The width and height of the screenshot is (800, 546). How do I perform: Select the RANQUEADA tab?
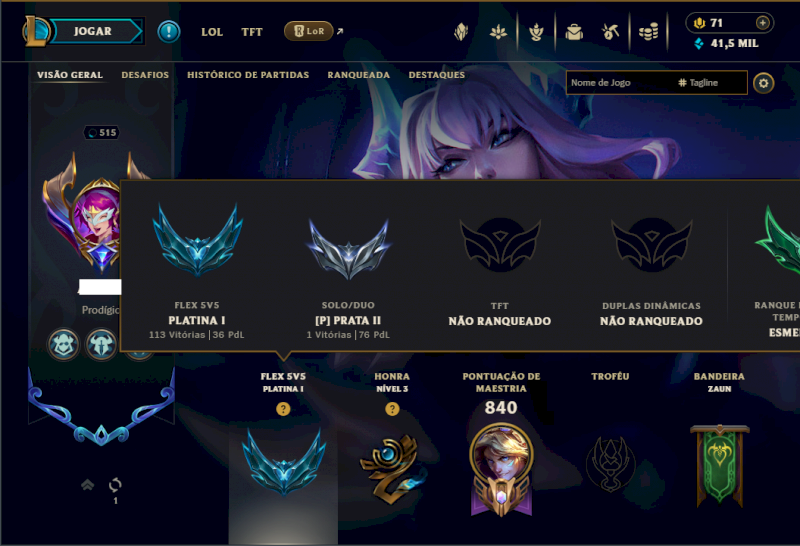pyautogui.click(x=358, y=75)
